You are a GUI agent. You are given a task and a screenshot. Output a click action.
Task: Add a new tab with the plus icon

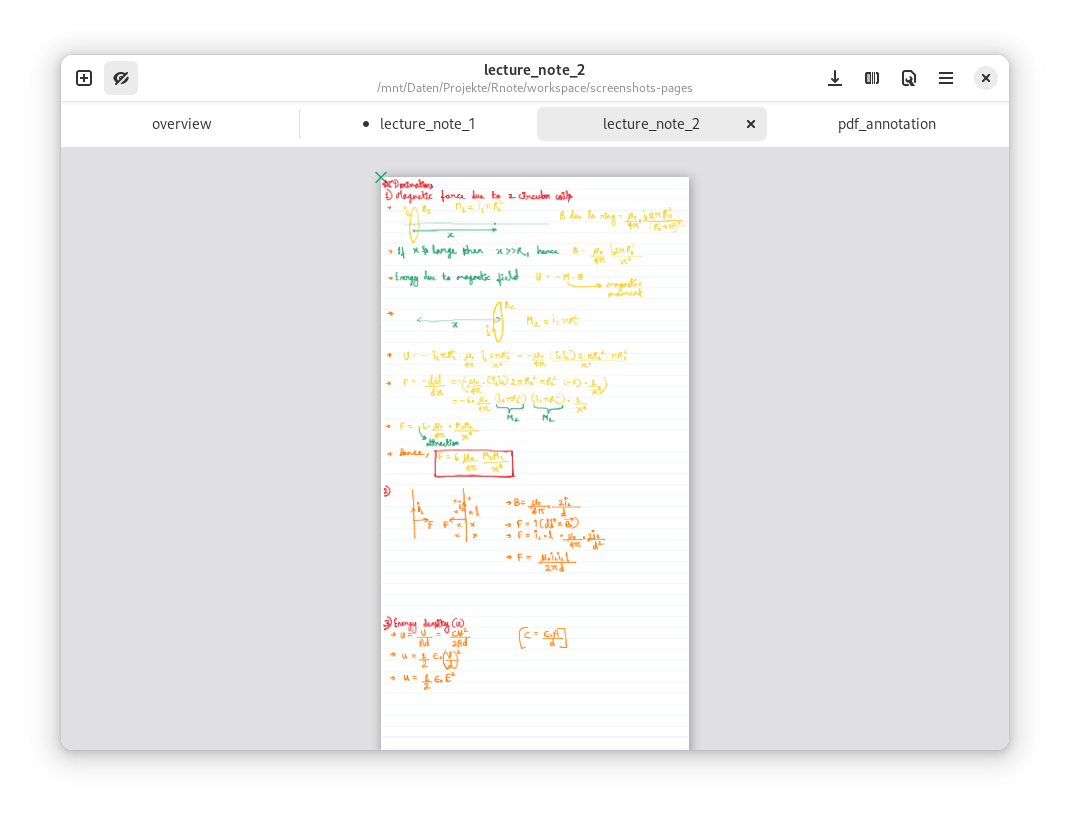pyautogui.click(x=84, y=78)
